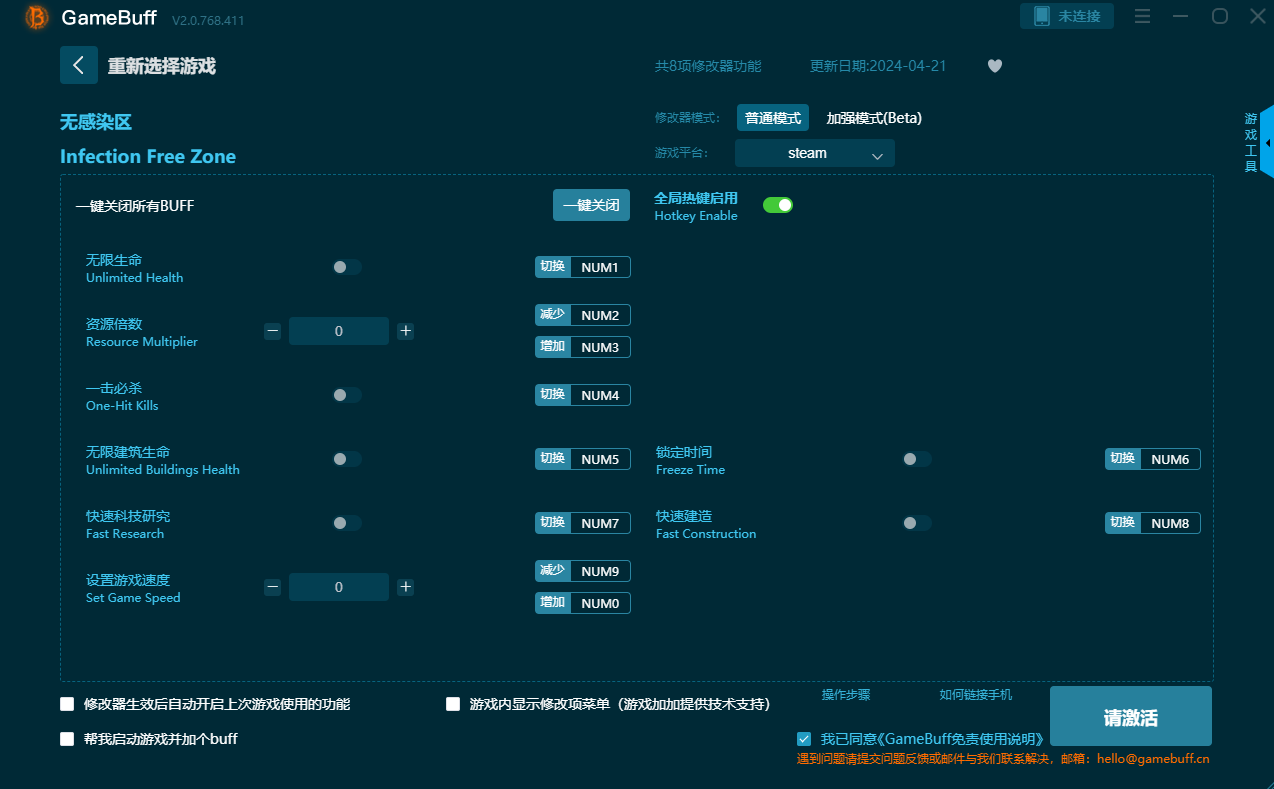Open the 操作步骤 link
Image resolution: width=1274 pixels, height=789 pixels.
pyautogui.click(x=846, y=695)
